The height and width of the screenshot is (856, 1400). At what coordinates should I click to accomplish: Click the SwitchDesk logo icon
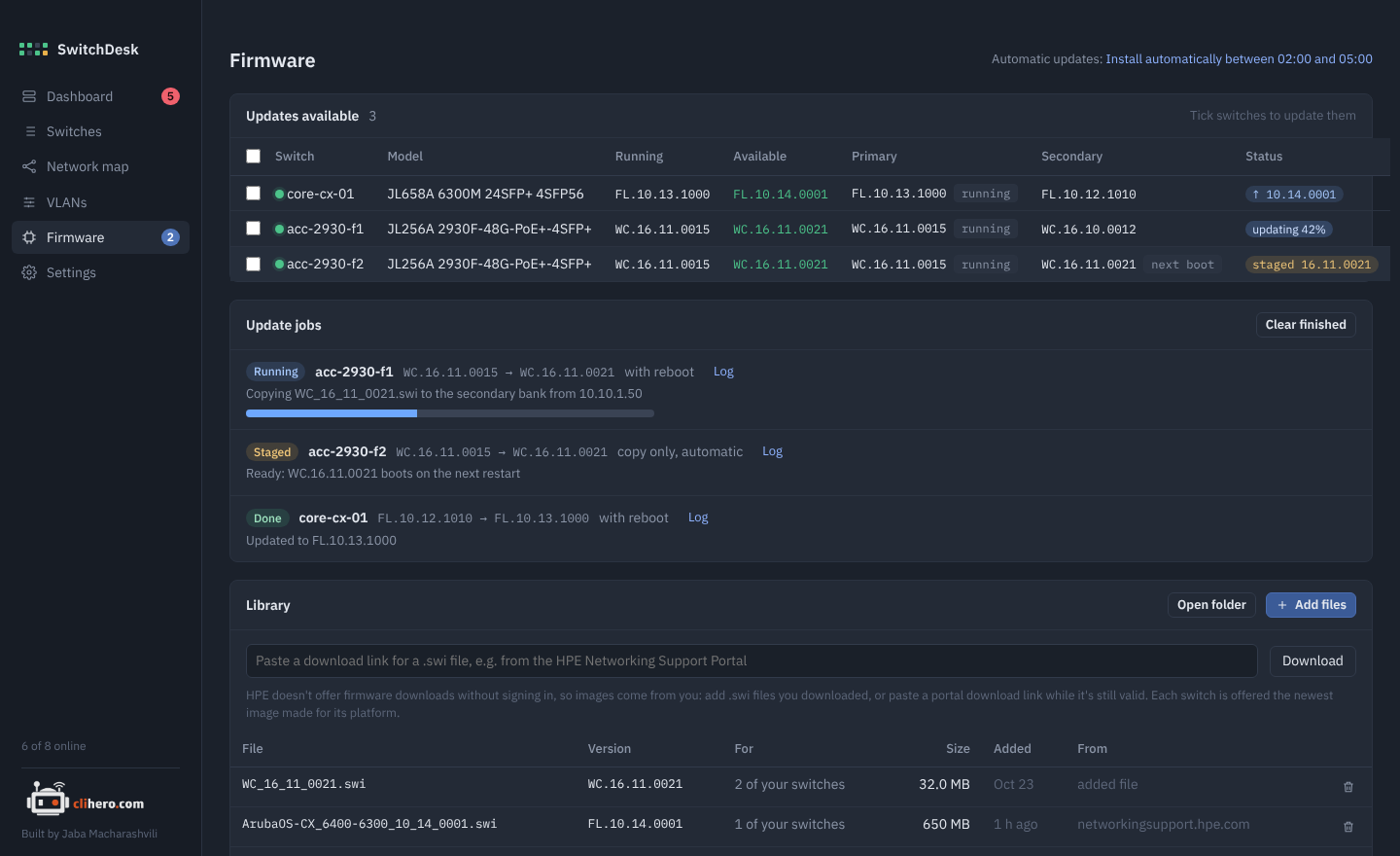[x=33, y=49]
